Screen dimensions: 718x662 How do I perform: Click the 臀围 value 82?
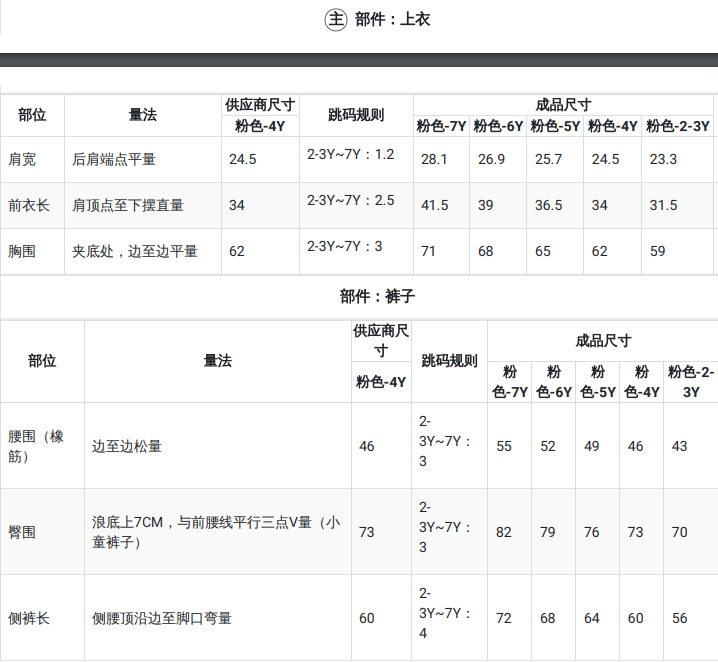[x=504, y=532]
